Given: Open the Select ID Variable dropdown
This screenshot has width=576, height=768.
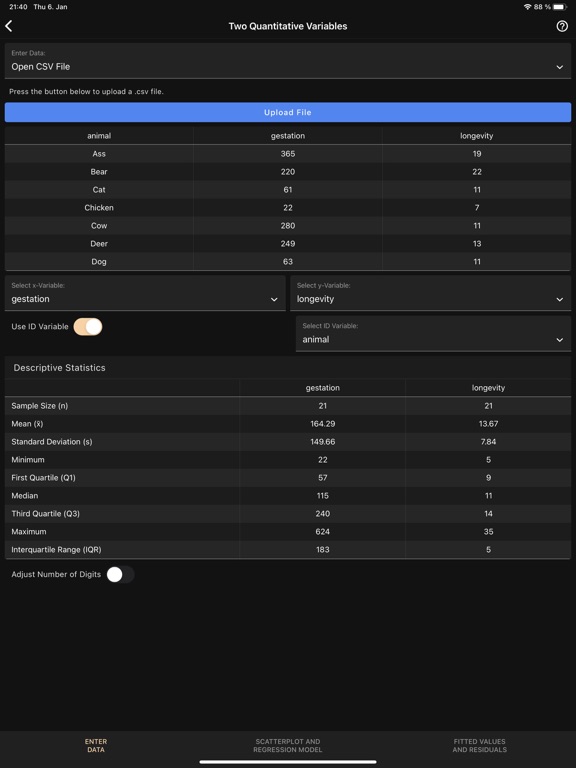Looking at the screenshot, I should 433,334.
